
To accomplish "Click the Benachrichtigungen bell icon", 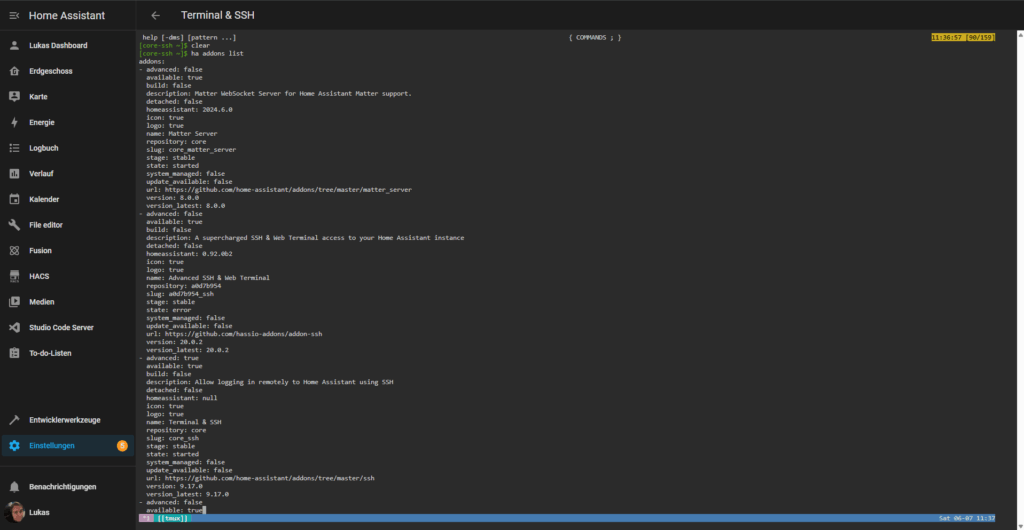I will (x=14, y=487).
